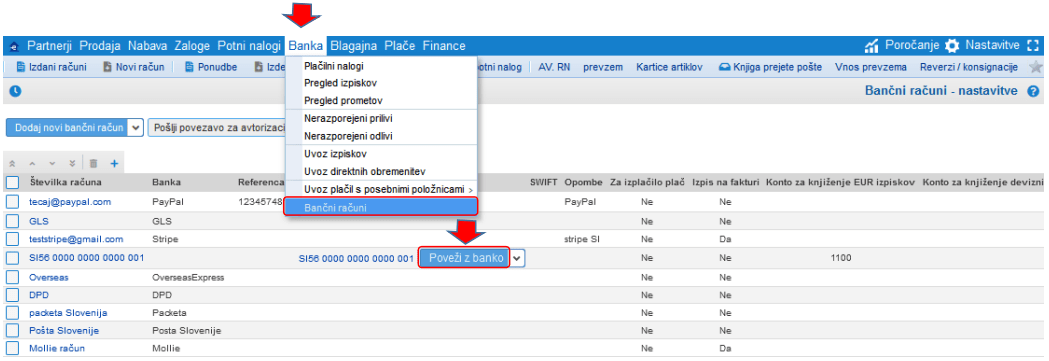Open the DPD account link
This screenshot has width=1049, height=361.
tap(39, 295)
